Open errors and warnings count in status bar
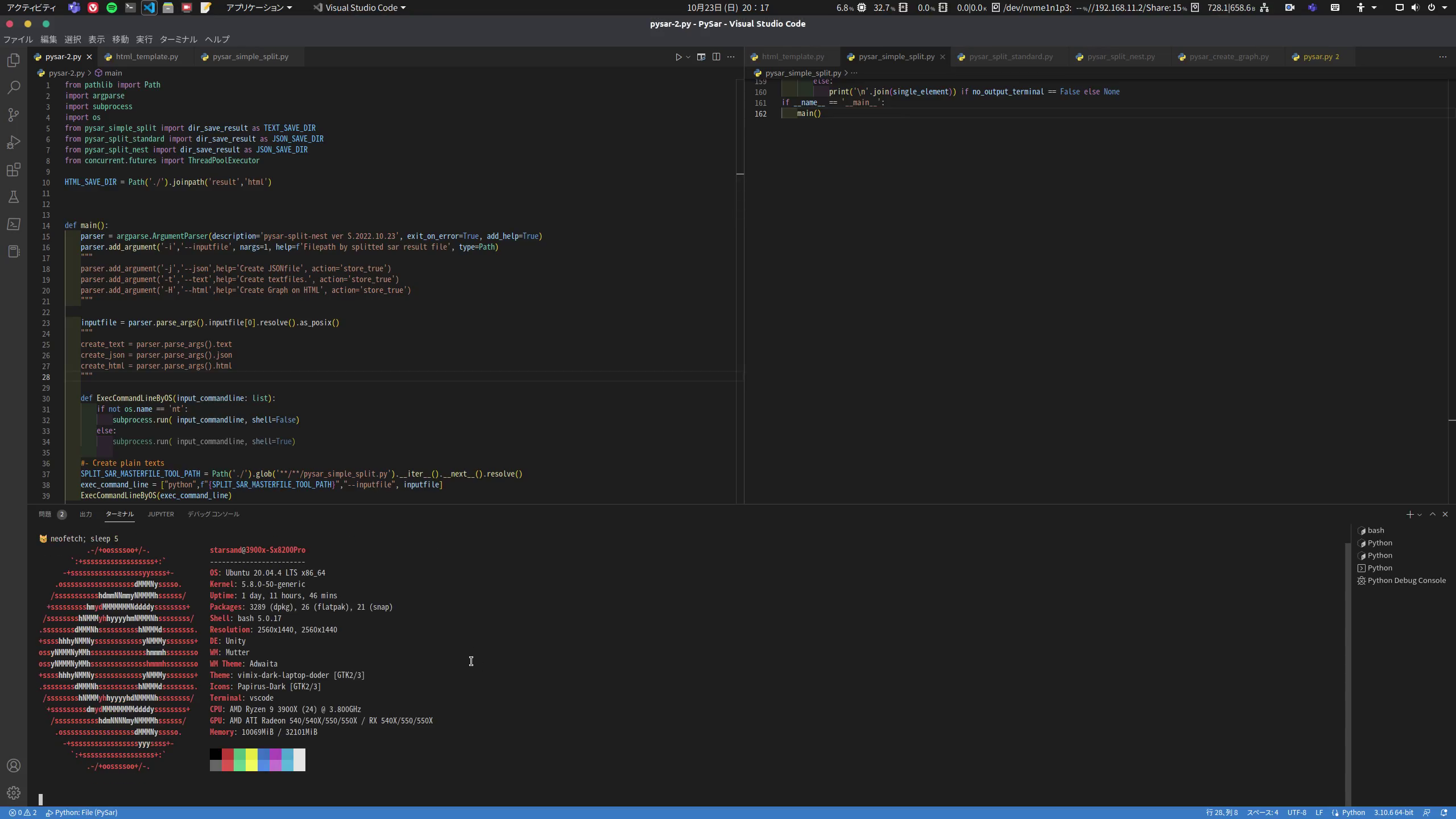Image resolution: width=1456 pixels, height=819 pixels. [23, 812]
